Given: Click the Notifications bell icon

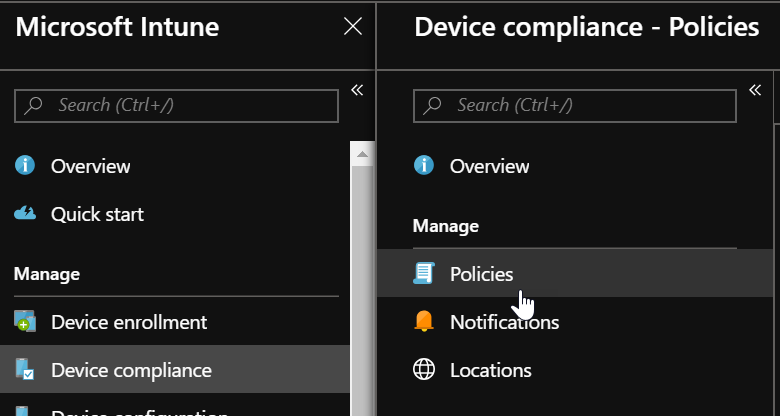Looking at the screenshot, I should point(424,322).
